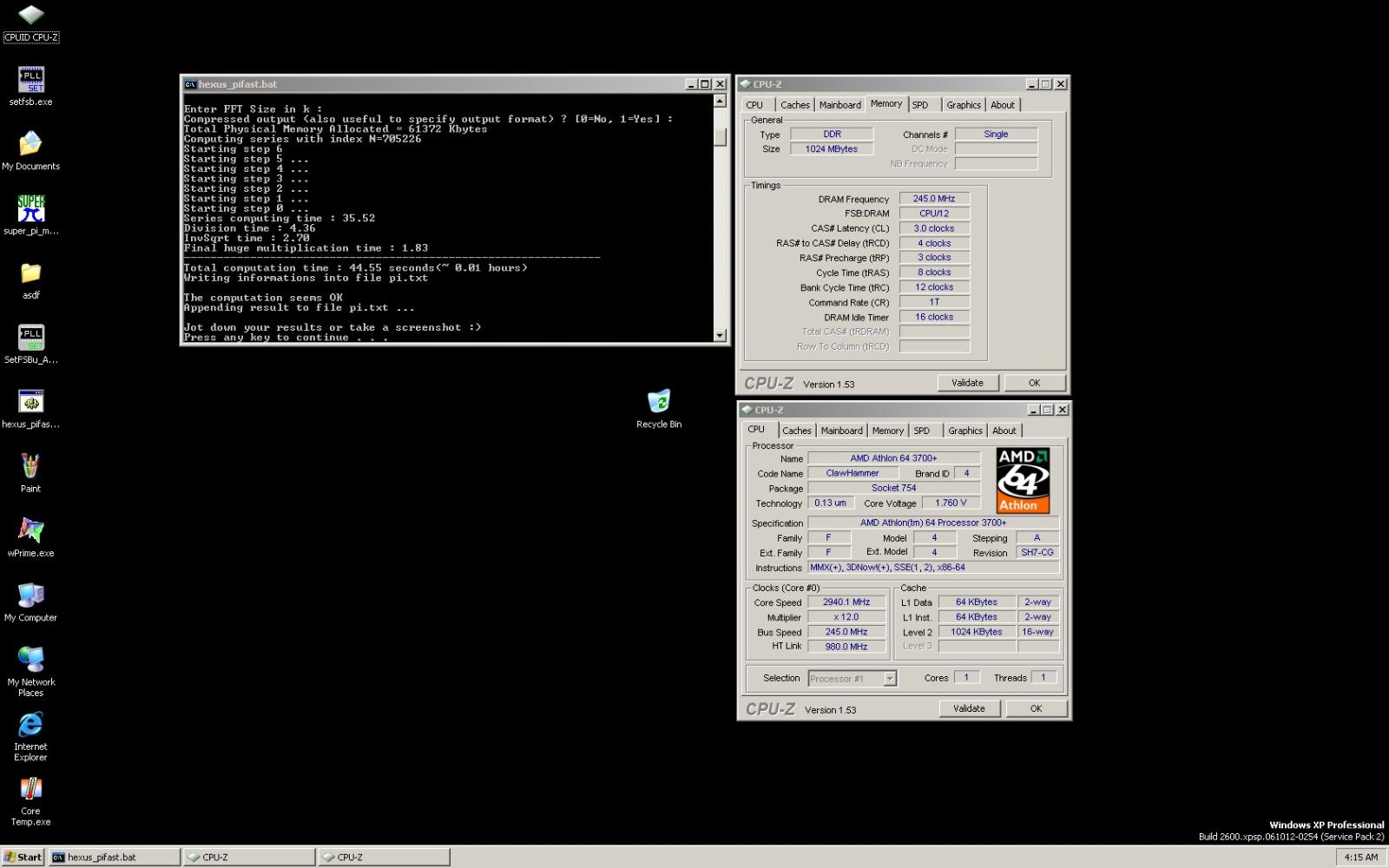Open the Start menu
The width and height of the screenshot is (1389, 868).
click(x=23, y=857)
